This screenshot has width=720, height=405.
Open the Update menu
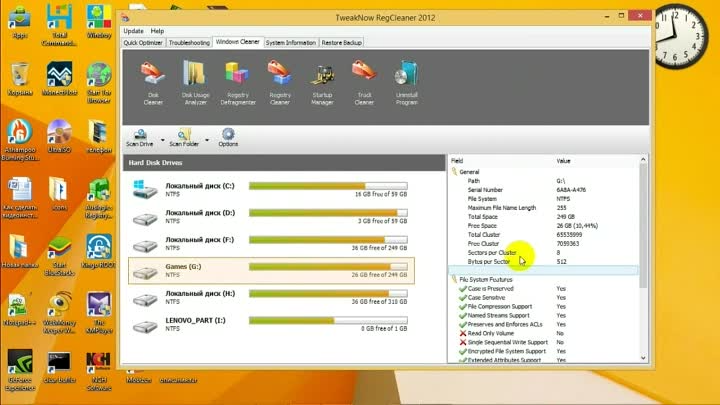coord(133,31)
